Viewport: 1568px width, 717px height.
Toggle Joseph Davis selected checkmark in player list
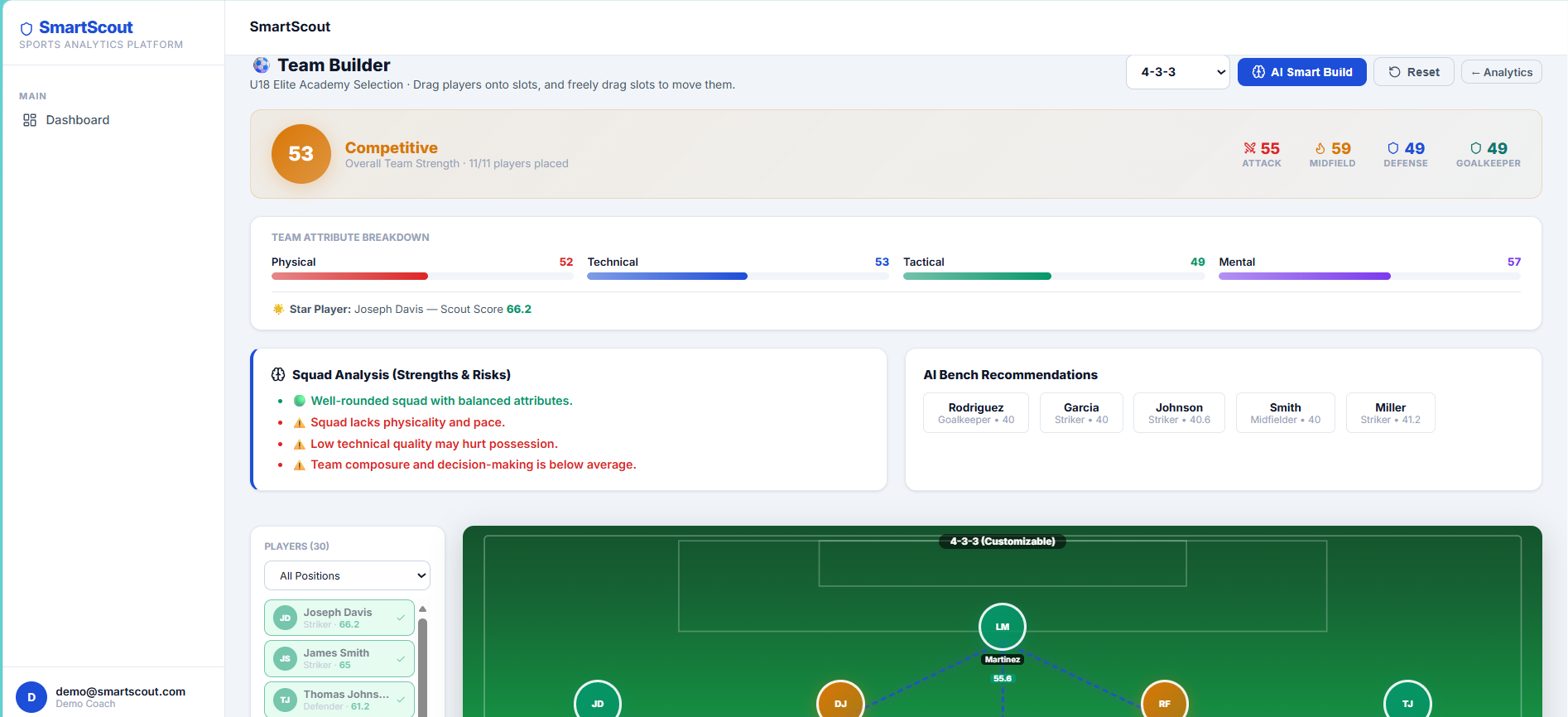pyautogui.click(x=401, y=618)
